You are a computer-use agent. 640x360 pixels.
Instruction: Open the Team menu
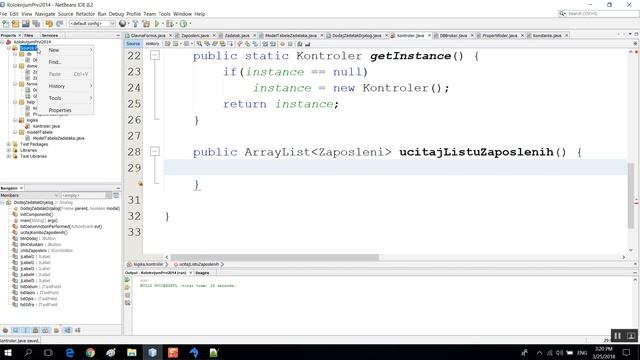coord(149,14)
